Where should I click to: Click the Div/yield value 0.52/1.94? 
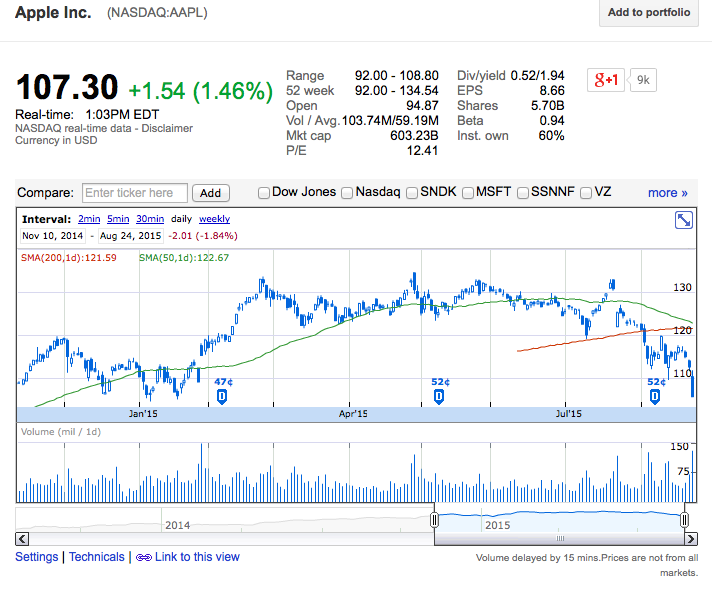click(537, 75)
